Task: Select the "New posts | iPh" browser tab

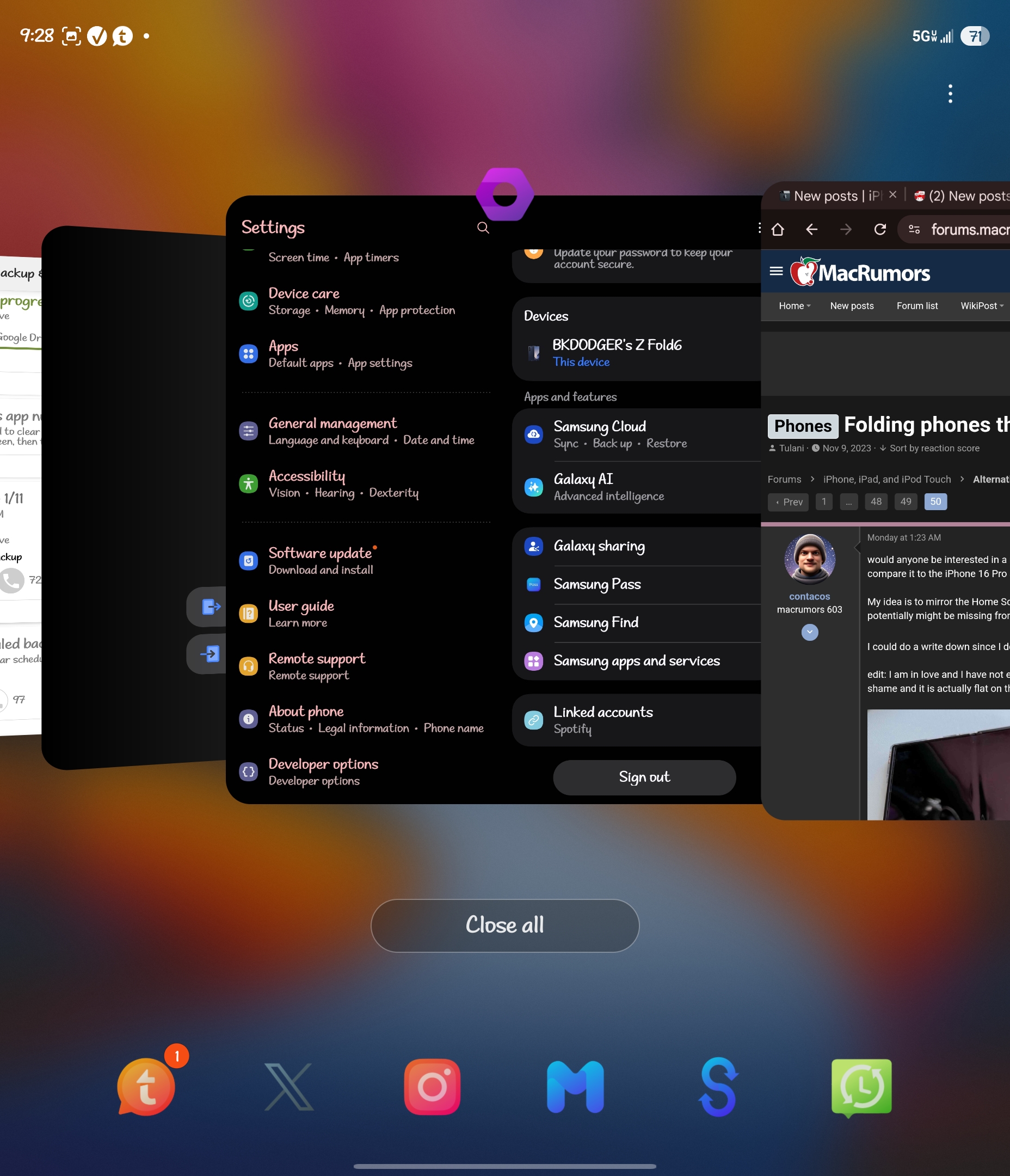Action: tap(831, 196)
